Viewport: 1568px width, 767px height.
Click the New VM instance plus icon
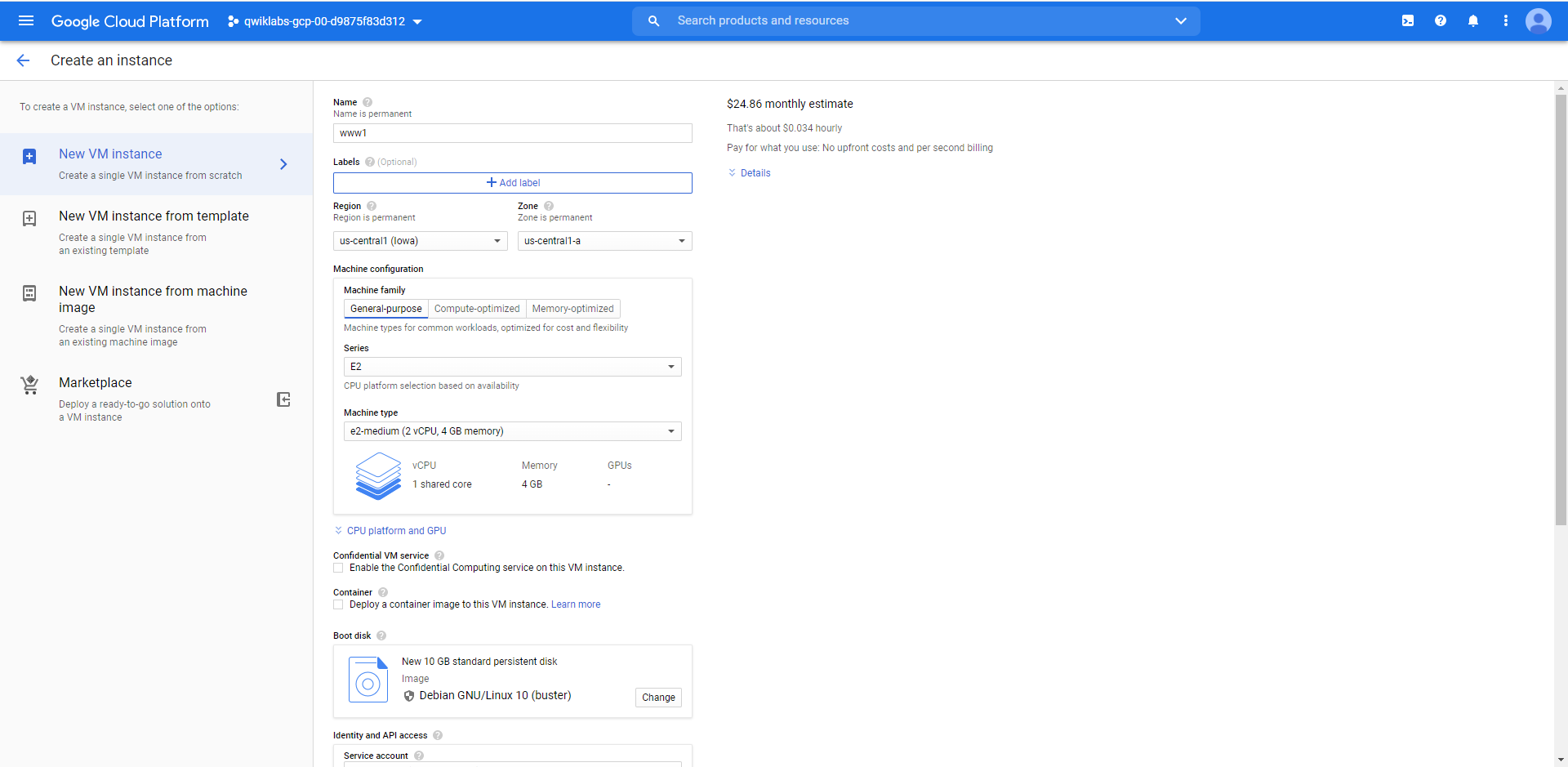29,157
